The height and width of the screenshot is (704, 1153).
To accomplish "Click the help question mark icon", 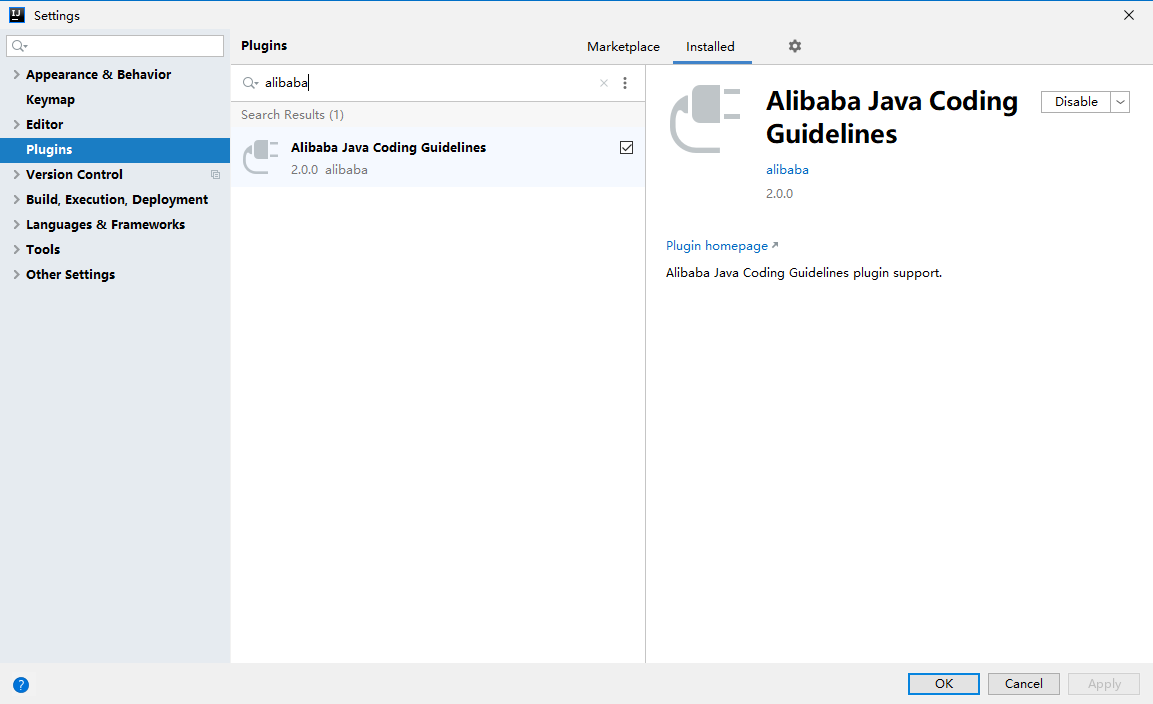I will [x=21, y=685].
